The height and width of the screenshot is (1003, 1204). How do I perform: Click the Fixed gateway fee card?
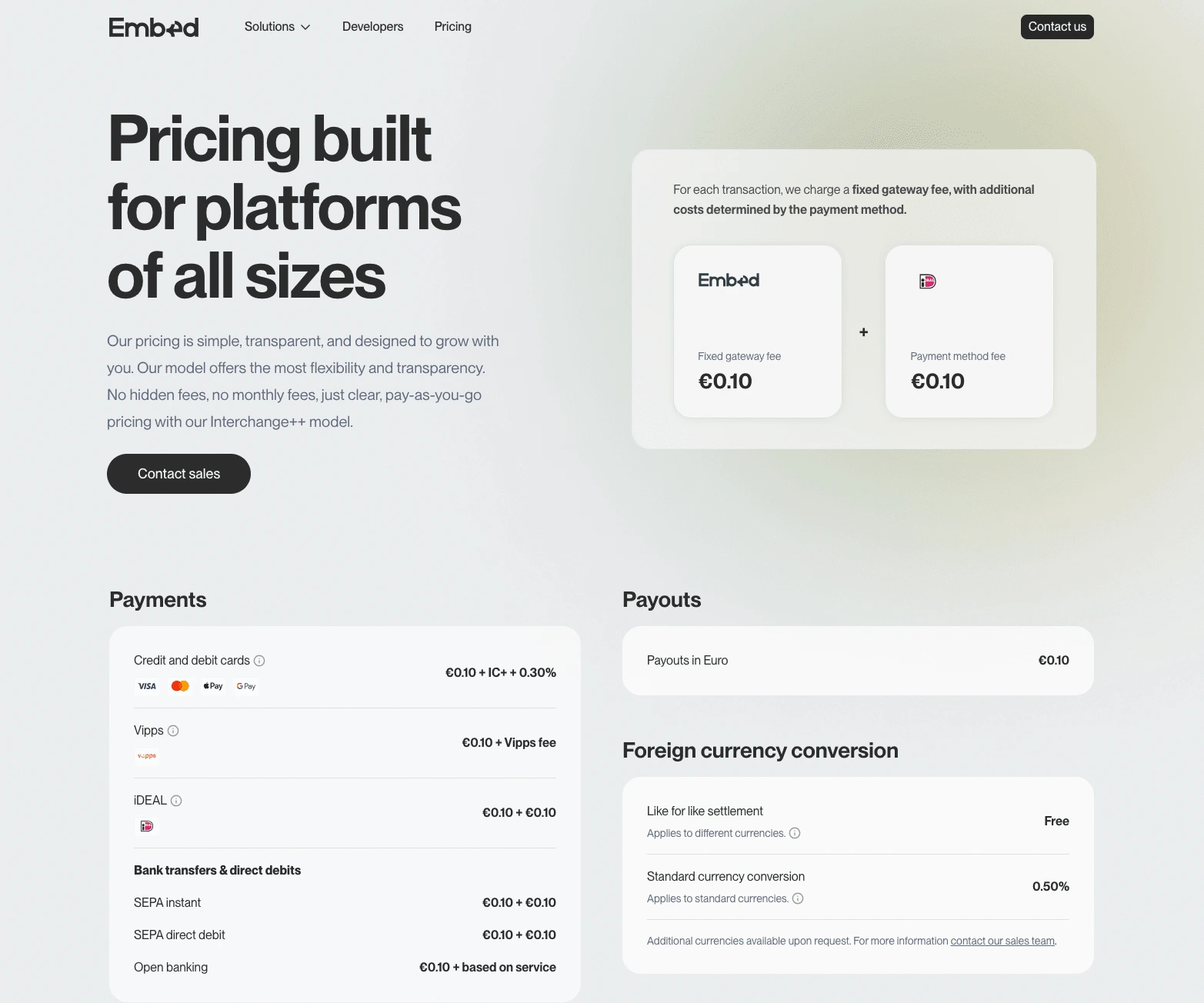coord(757,332)
